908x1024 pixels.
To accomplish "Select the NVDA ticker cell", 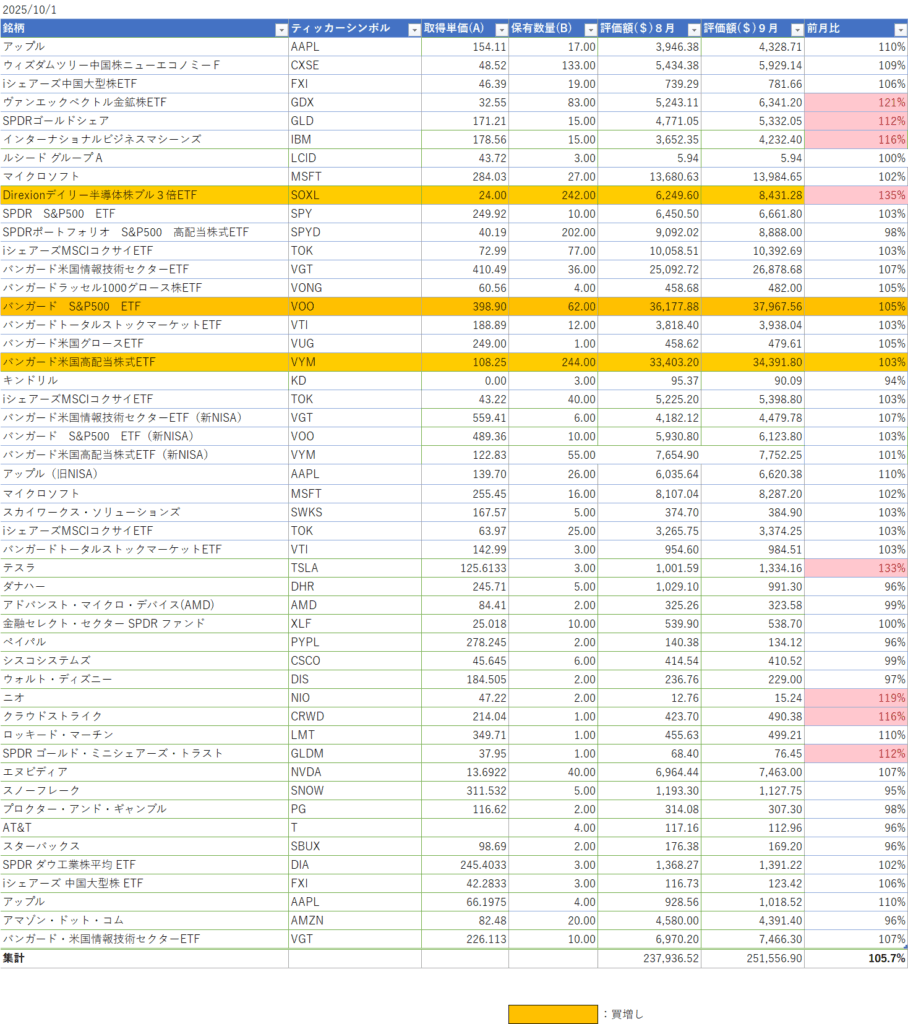I will coord(354,772).
